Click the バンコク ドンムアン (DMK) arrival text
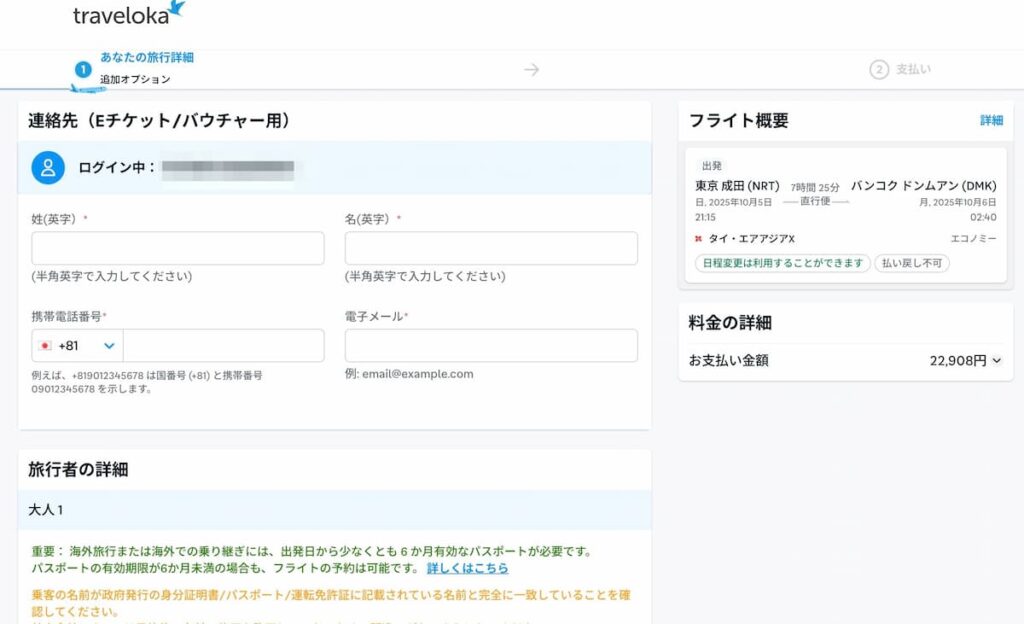The image size is (1024, 624). coord(923,186)
